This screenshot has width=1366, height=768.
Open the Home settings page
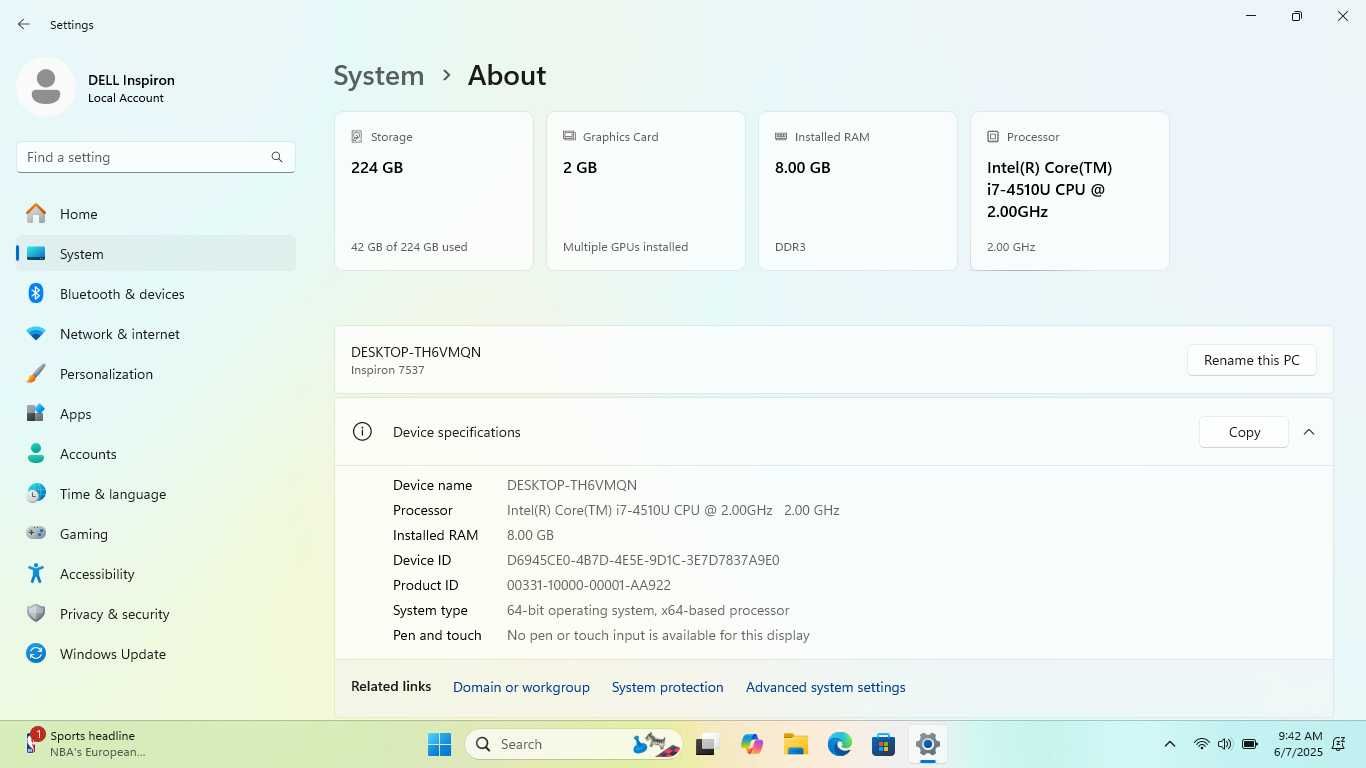[x=156, y=214]
